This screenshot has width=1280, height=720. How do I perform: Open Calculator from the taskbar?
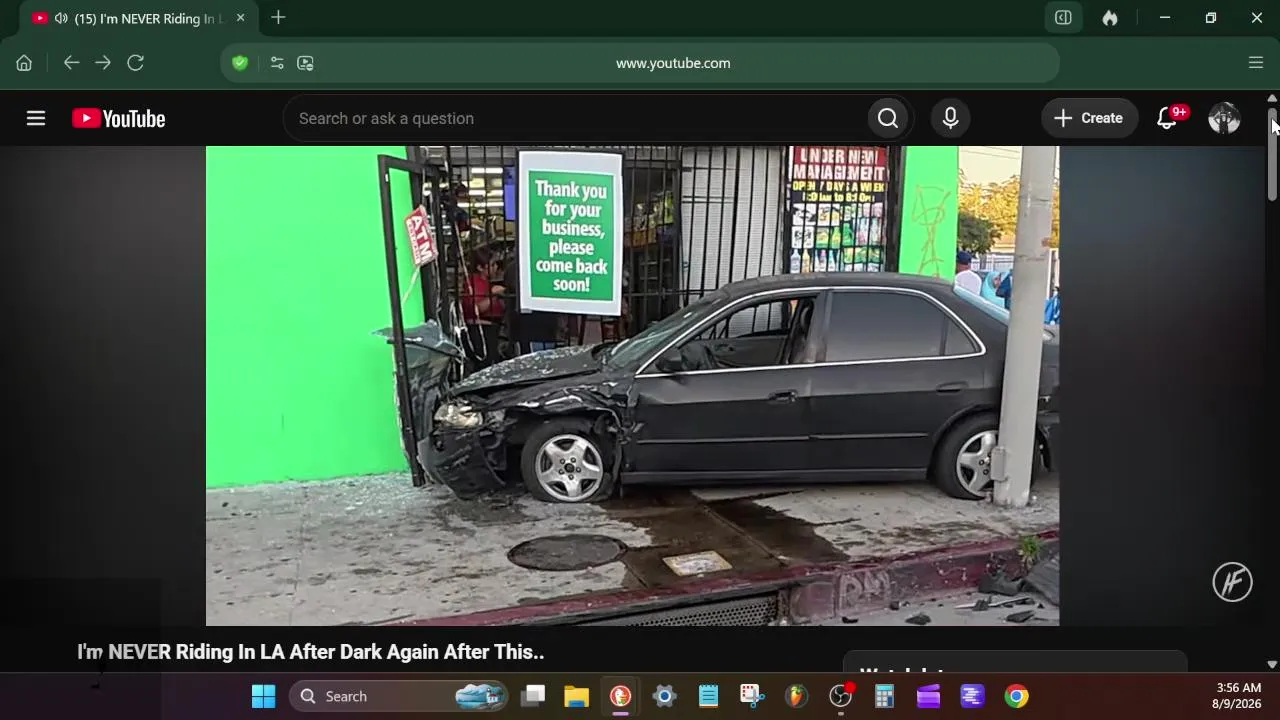(x=884, y=696)
